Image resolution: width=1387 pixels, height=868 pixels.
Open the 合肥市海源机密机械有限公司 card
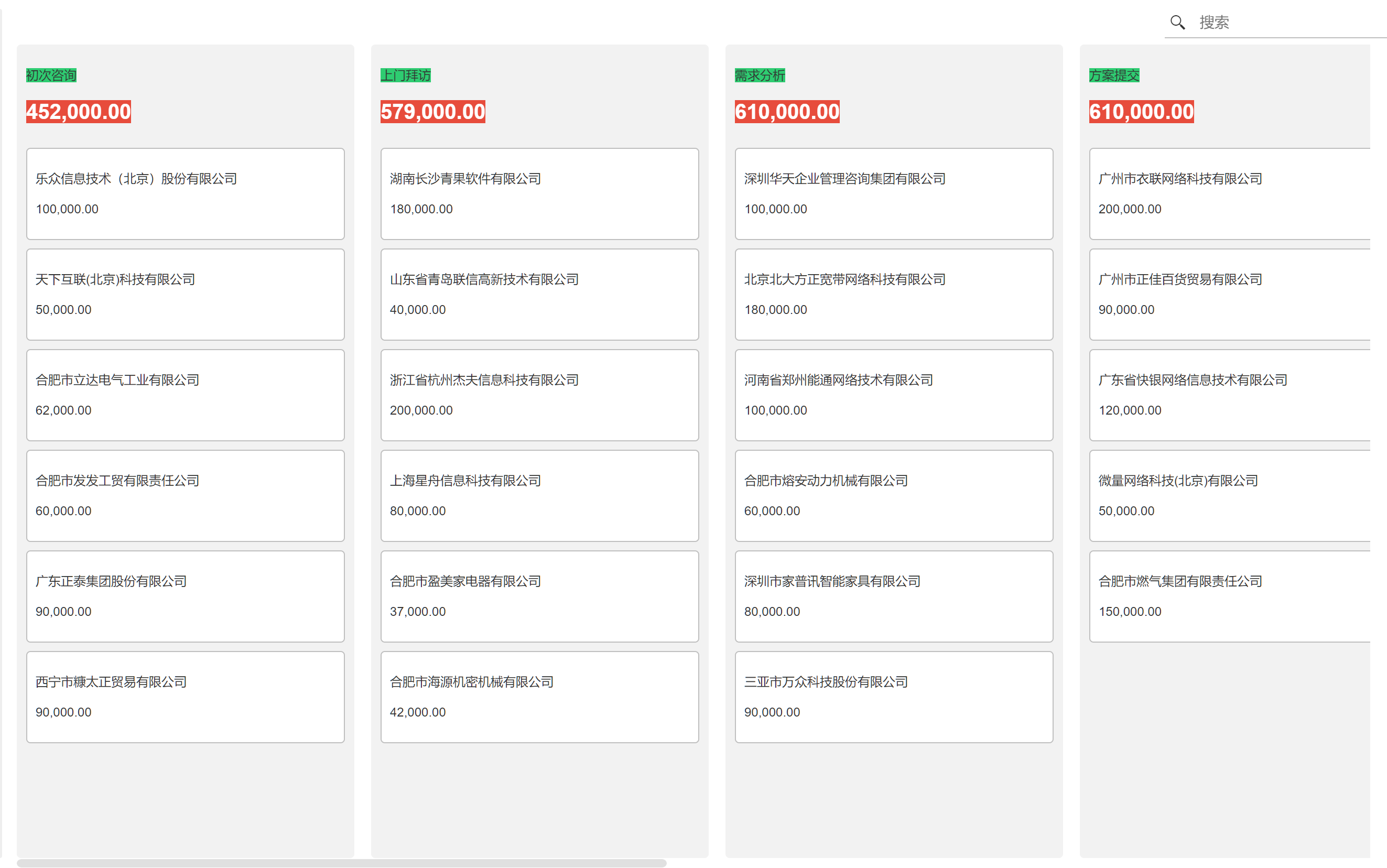539,697
